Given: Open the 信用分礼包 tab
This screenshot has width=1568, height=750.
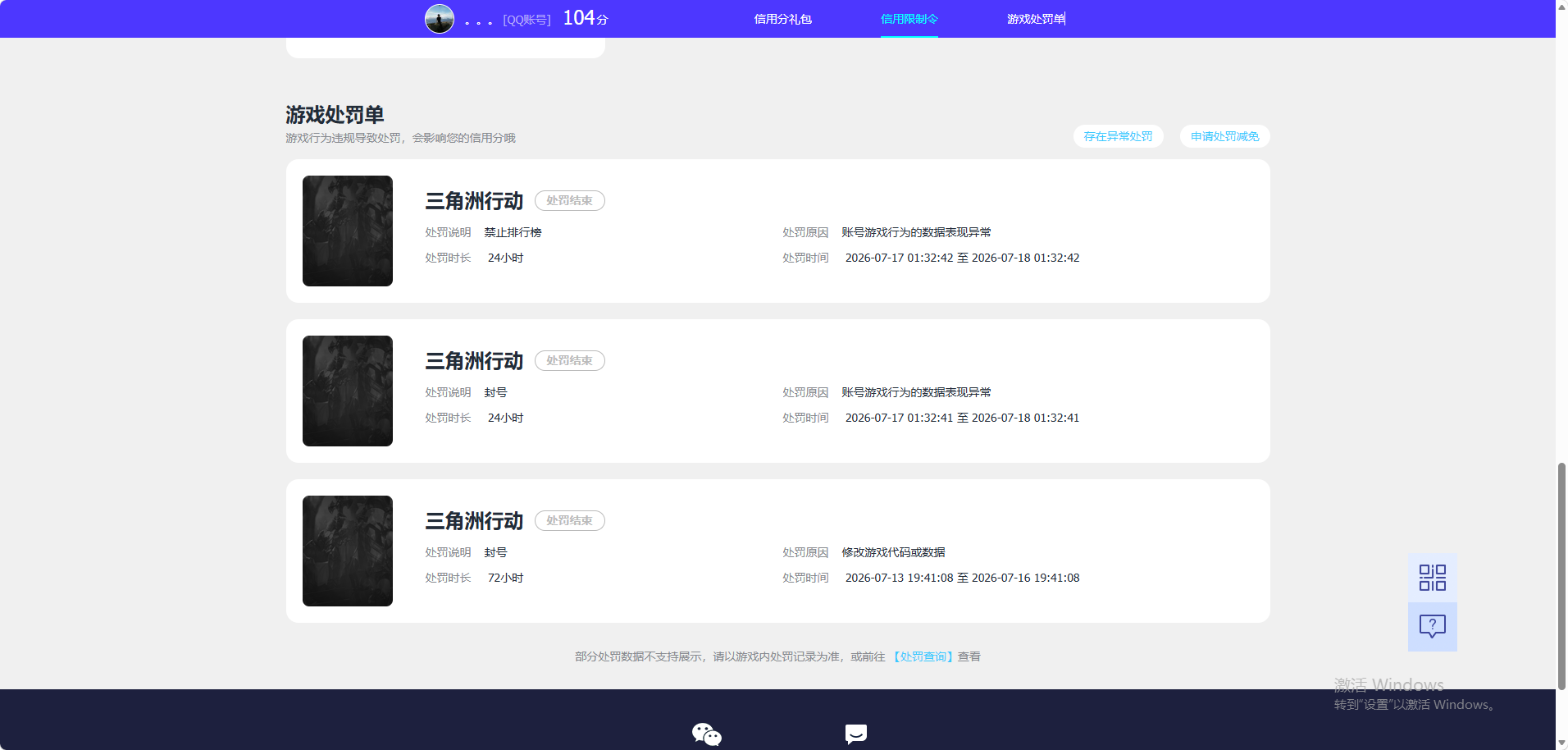Looking at the screenshot, I should point(782,19).
